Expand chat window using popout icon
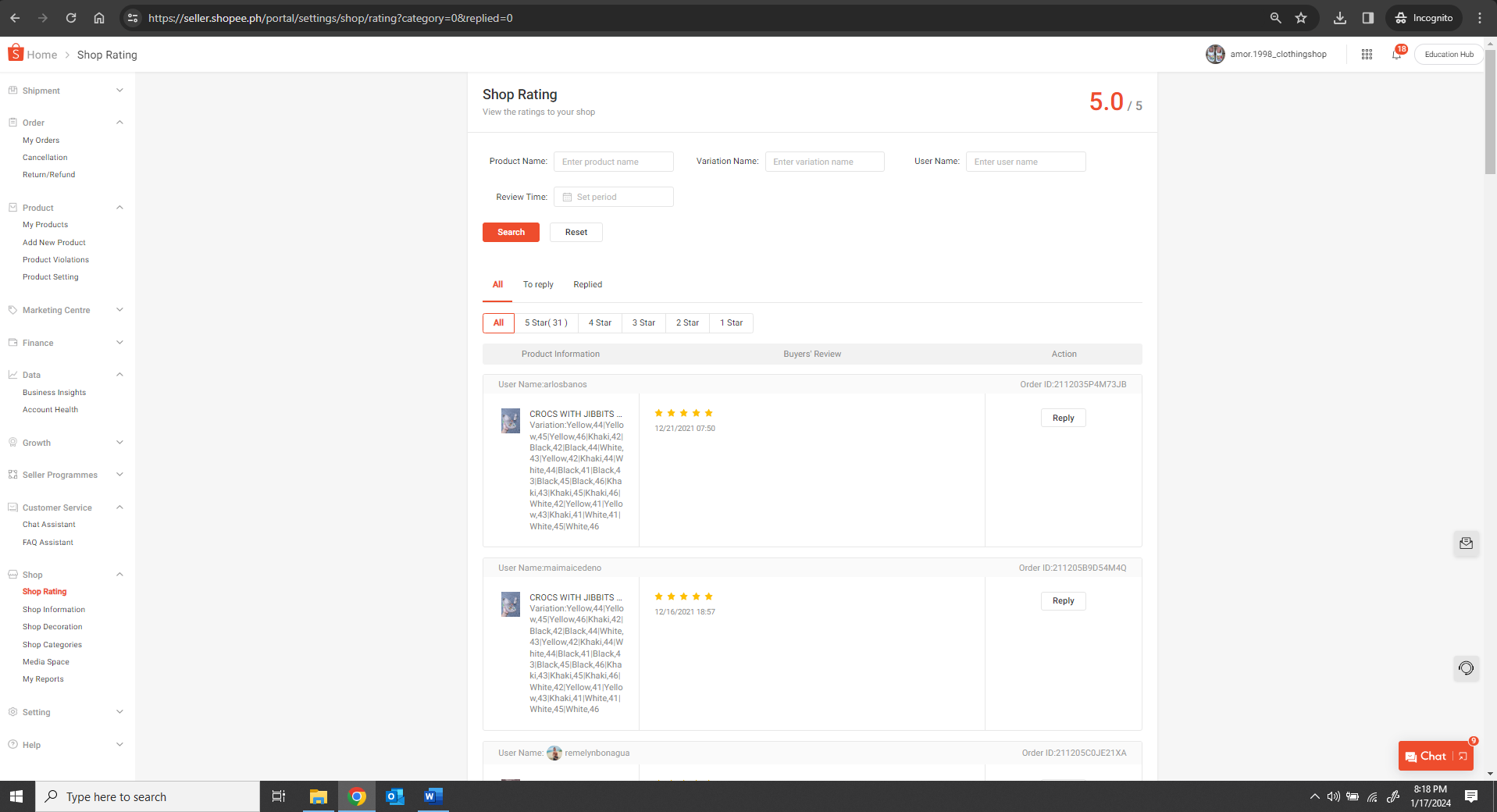This screenshot has width=1497, height=812. pyautogui.click(x=1463, y=756)
